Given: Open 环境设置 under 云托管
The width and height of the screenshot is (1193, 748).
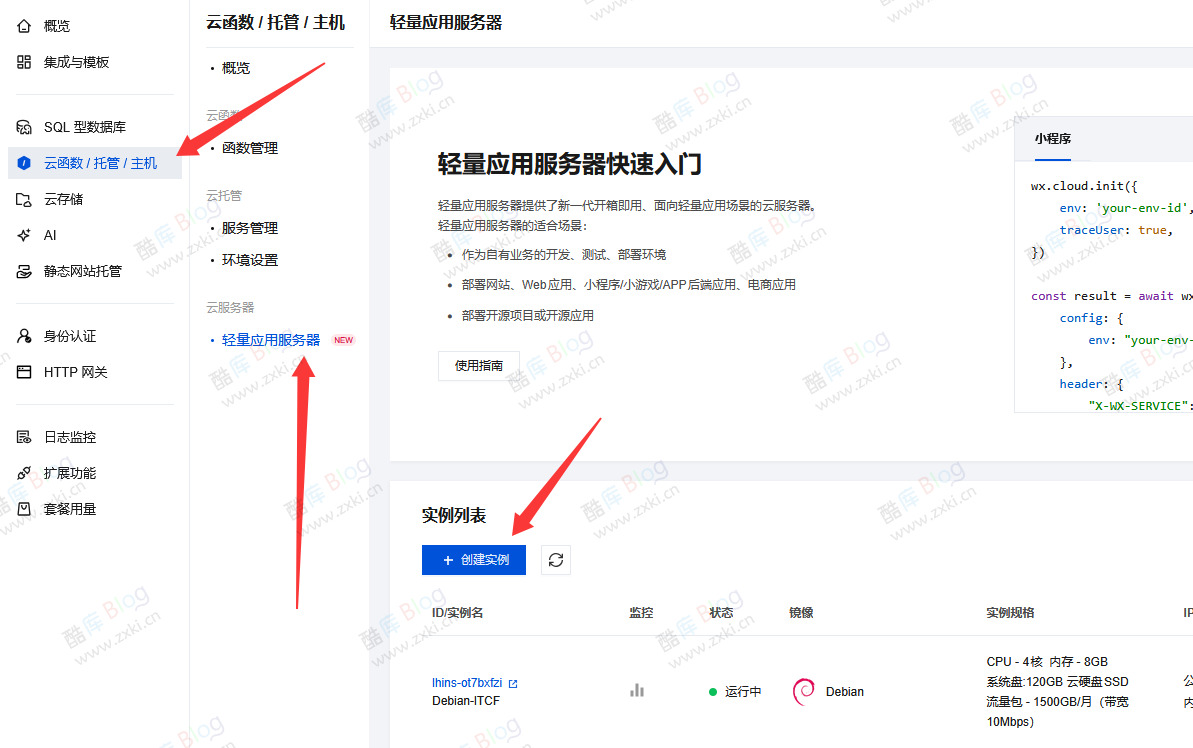Looking at the screenshot, I should click(250, 259).
